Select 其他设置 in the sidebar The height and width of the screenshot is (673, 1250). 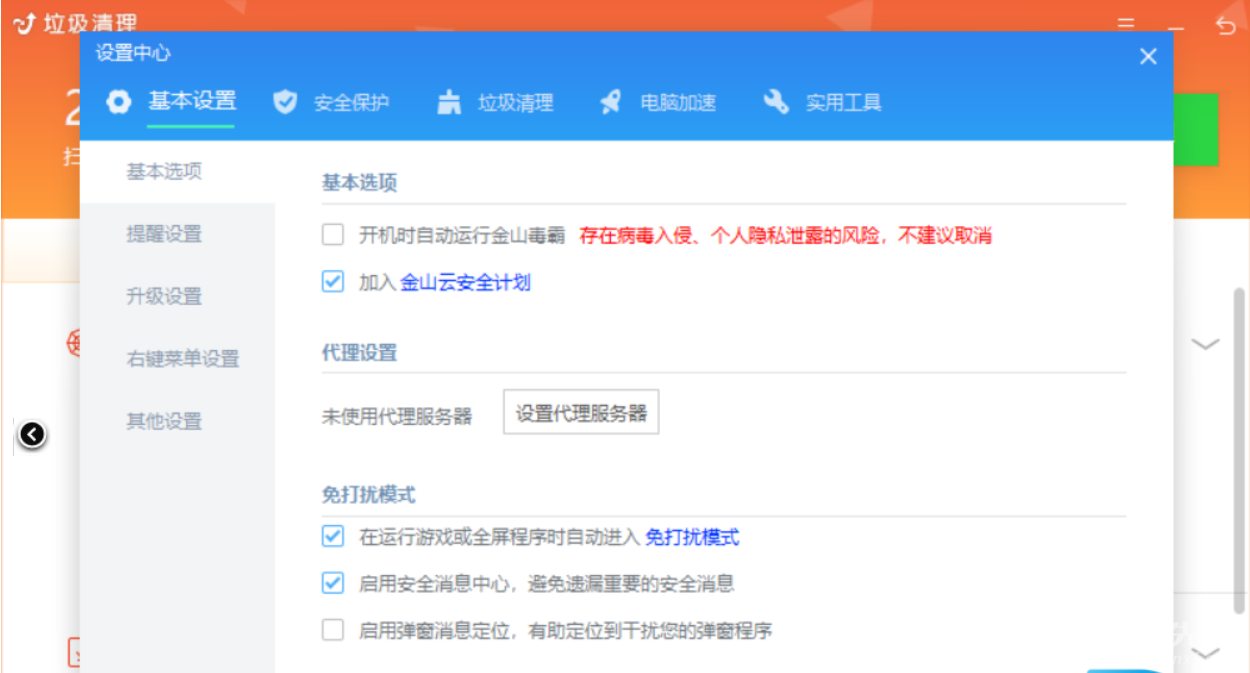coord(177,421)
